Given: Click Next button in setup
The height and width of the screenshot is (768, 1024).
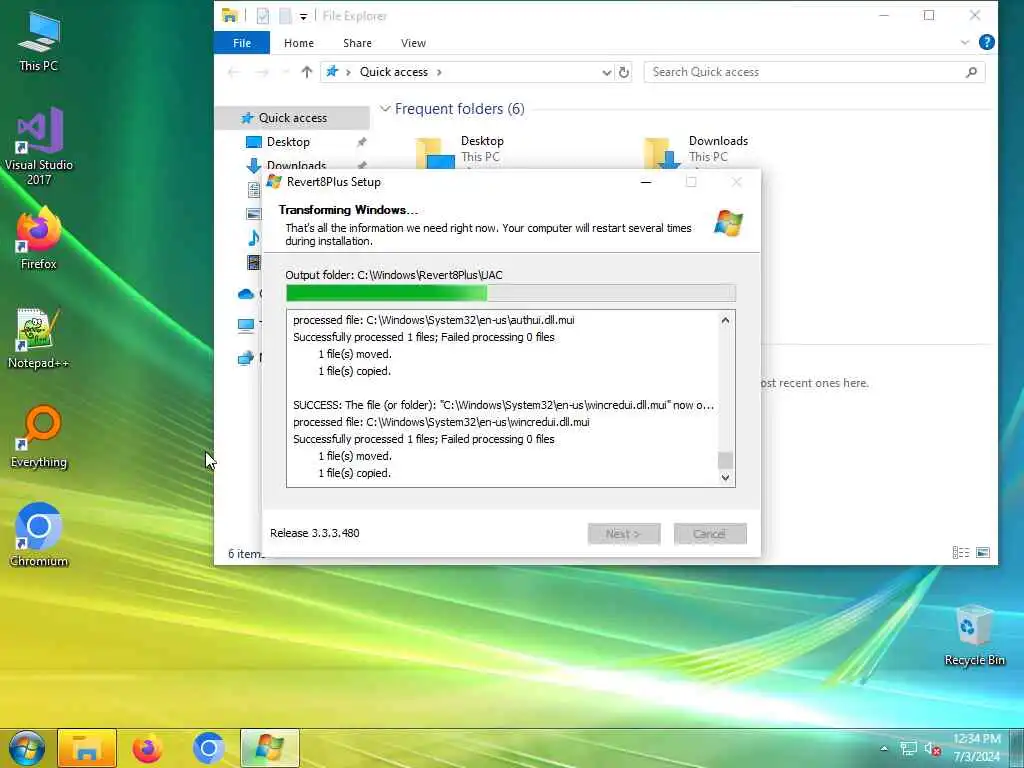Looking at the screenshot, I should 624,534.
